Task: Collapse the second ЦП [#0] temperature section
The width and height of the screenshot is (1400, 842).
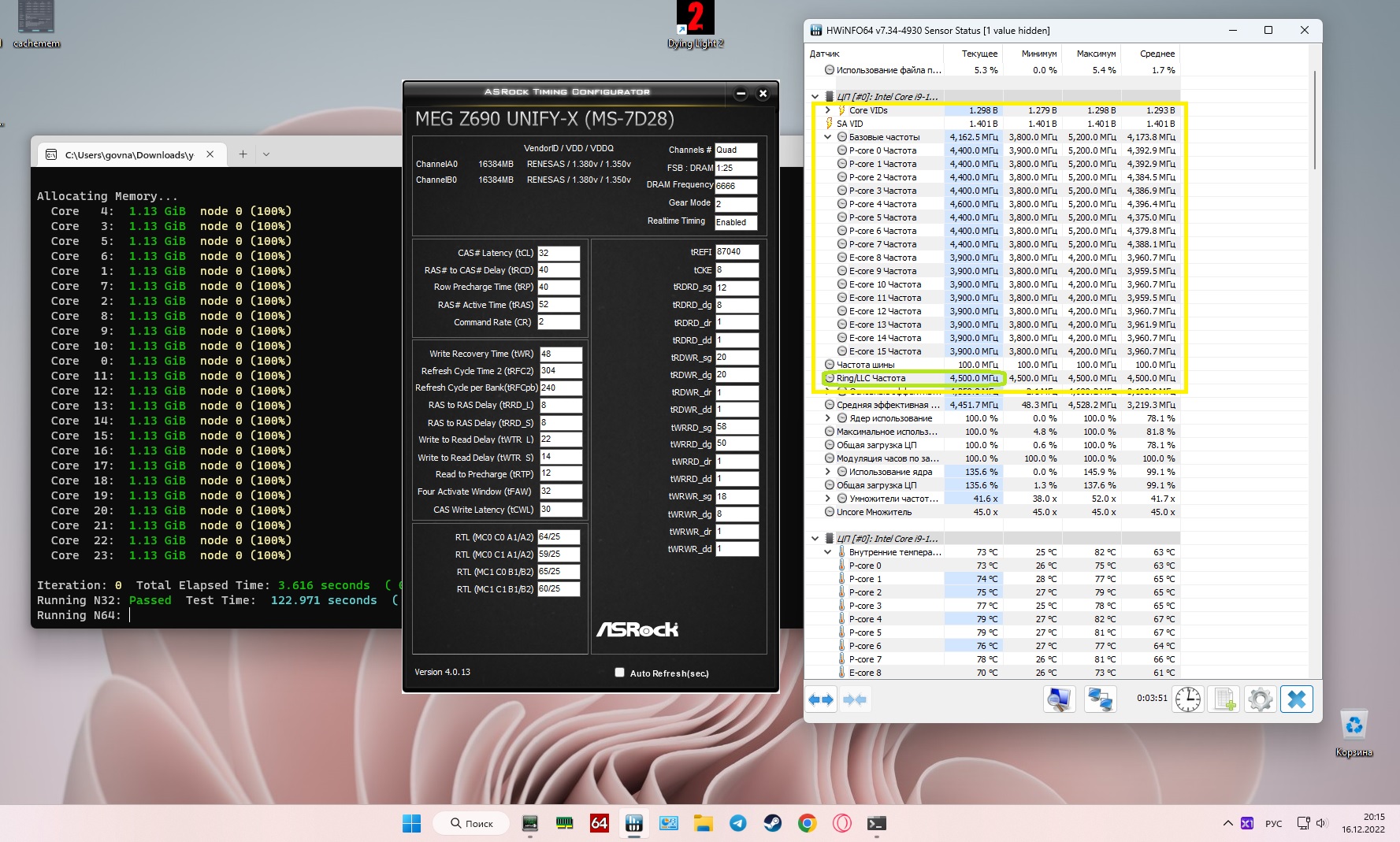Action: [815, 539]
